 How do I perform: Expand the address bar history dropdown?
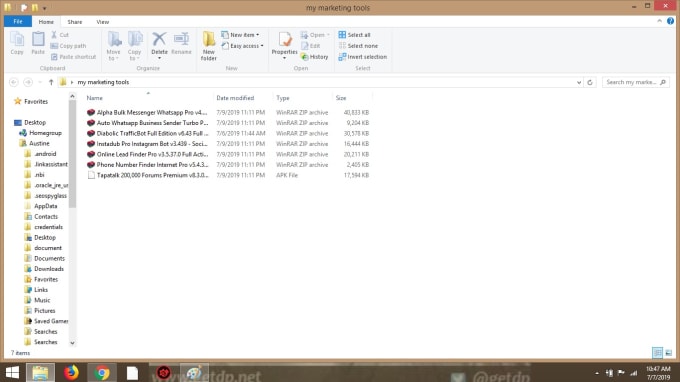pyautogui.click(x=579, y=82)
